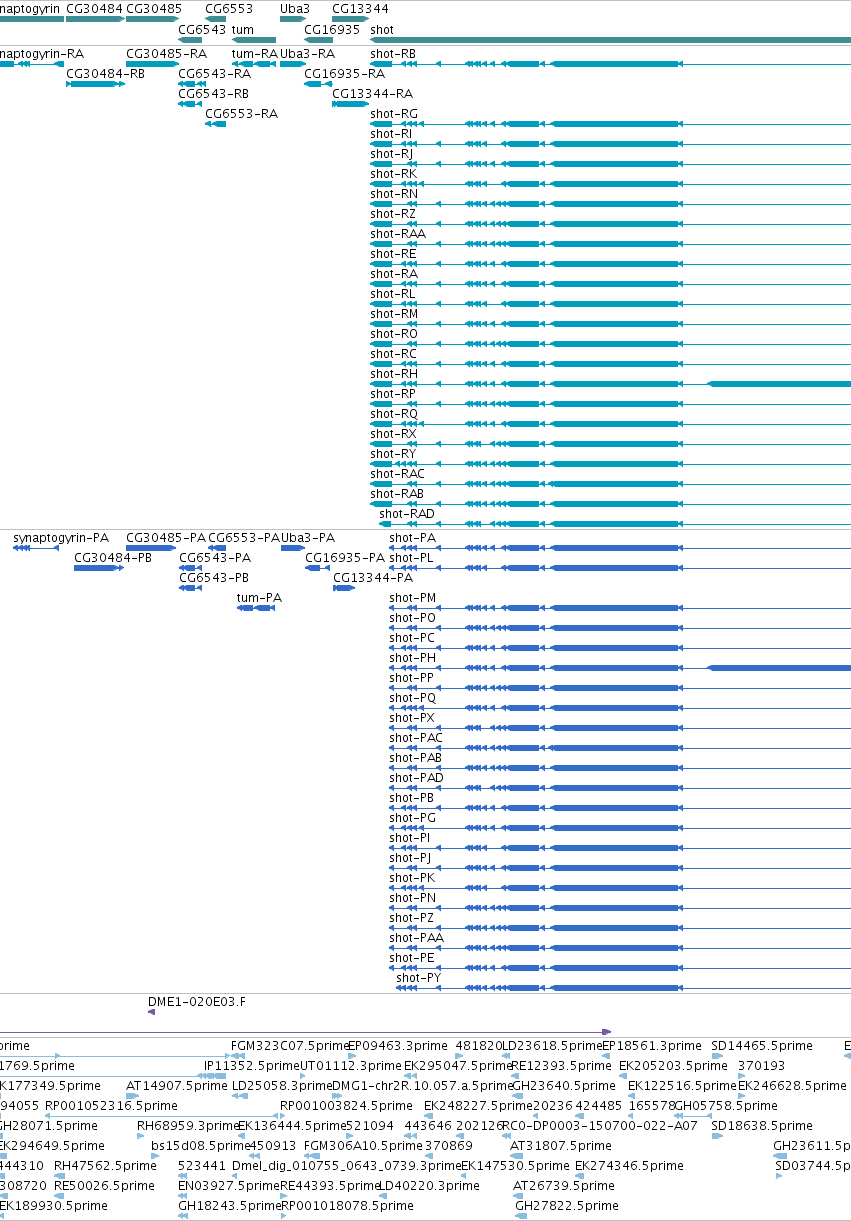Image resolution: width=851 pixels, height=1221 pixels.
Task: Click the shot-PG protein label
Action: point(413,817)
